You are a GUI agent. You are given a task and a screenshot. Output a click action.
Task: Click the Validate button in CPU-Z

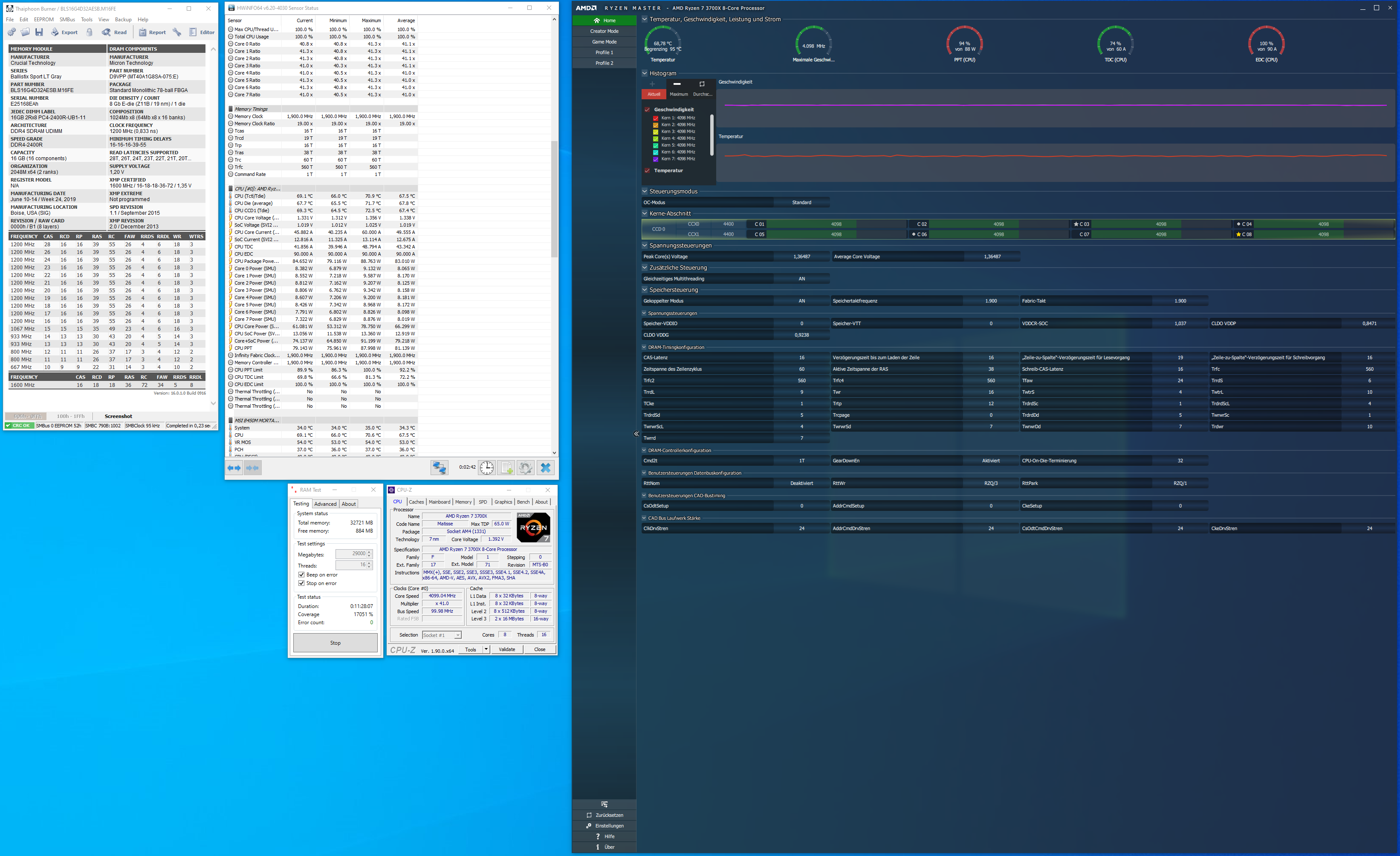pos(507,649)
